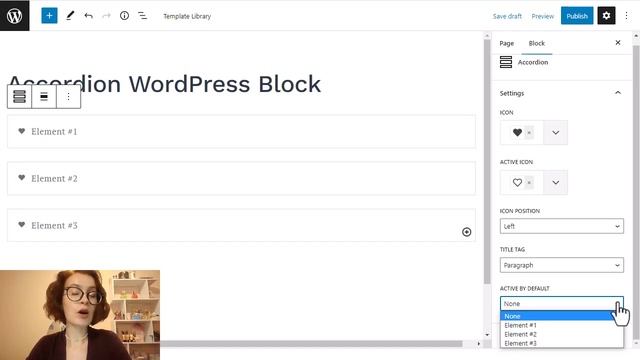Screen dimensions: 640x360
Task: Close the settings sidebar
Action: tap(618, 42)
